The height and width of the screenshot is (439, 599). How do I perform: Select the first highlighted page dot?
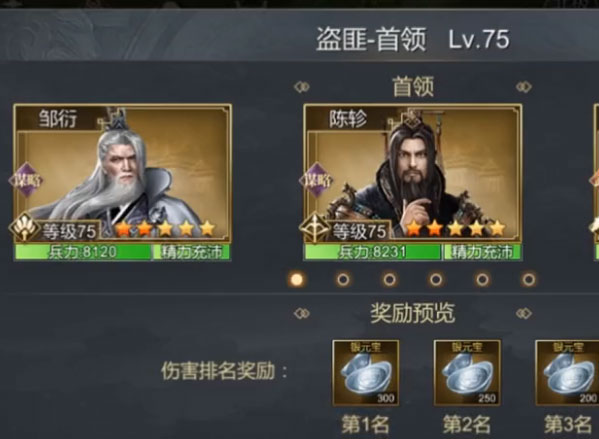click(296, 280)
